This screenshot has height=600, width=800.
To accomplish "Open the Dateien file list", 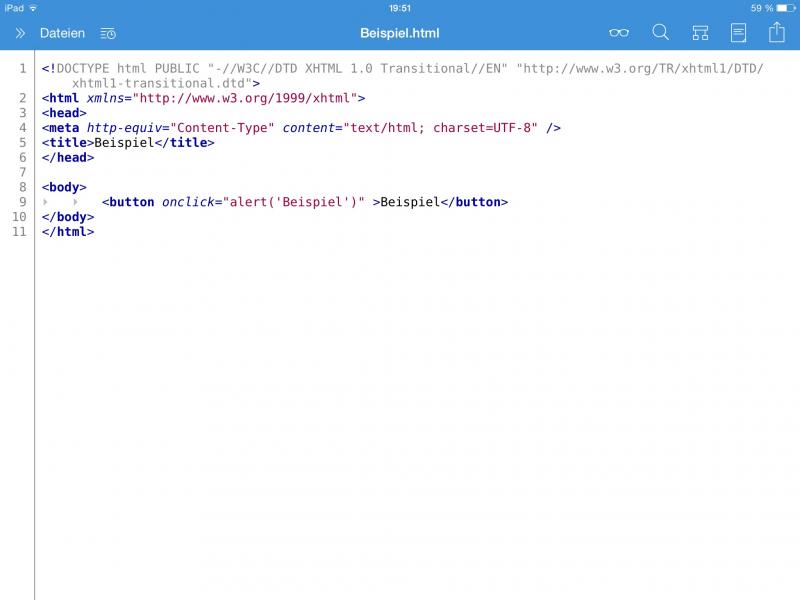I will coord(62,33).
